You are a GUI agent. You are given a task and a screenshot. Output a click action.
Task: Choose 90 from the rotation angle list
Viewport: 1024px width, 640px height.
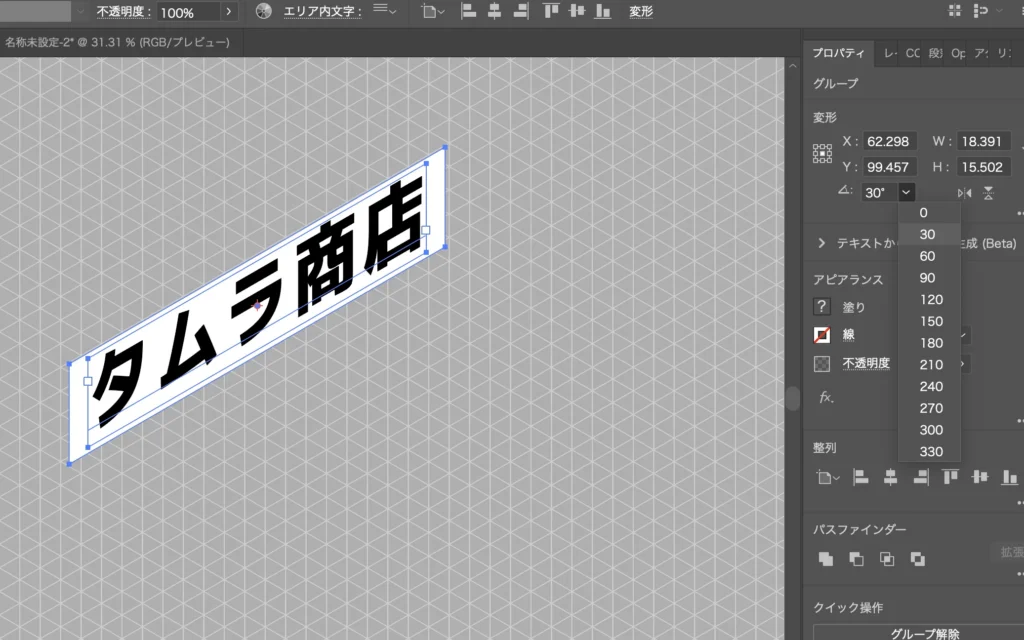point(927,278)
